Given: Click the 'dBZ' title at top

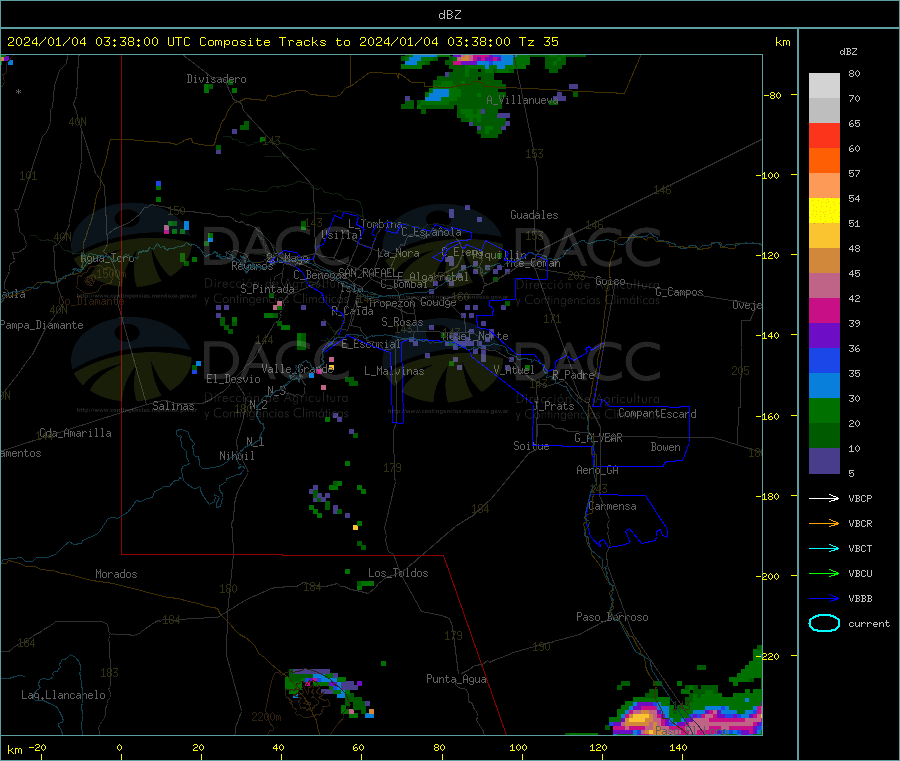Looking at the screenshot, I should click(449, 15).
